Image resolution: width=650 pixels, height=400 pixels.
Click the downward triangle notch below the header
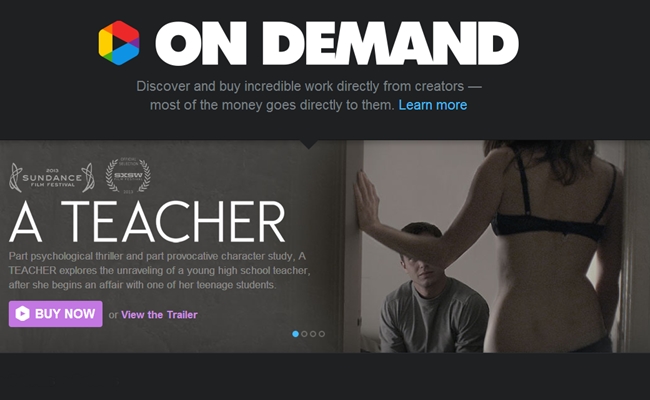[x=309, y=144]
